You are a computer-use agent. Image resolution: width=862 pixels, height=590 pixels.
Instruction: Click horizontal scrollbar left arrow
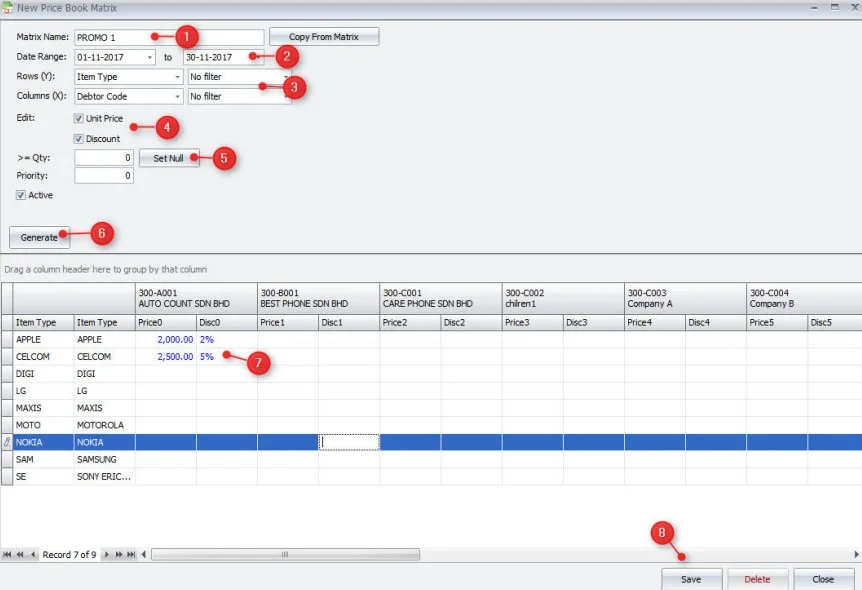coord(143,554)
